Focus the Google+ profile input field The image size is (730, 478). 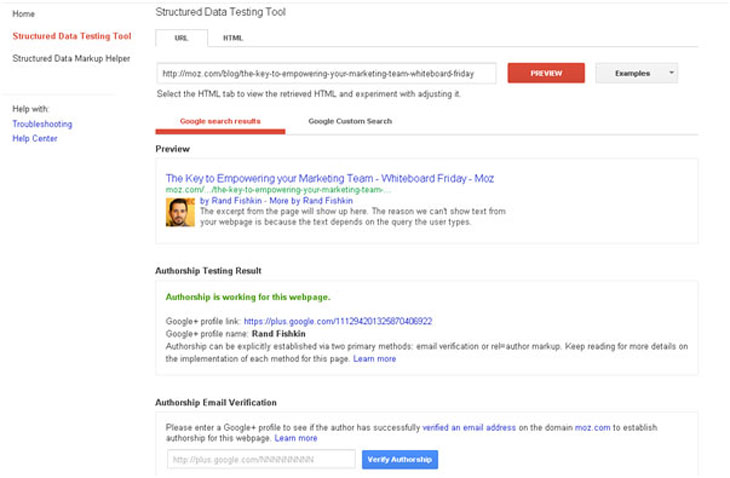(x=260, y=459)
